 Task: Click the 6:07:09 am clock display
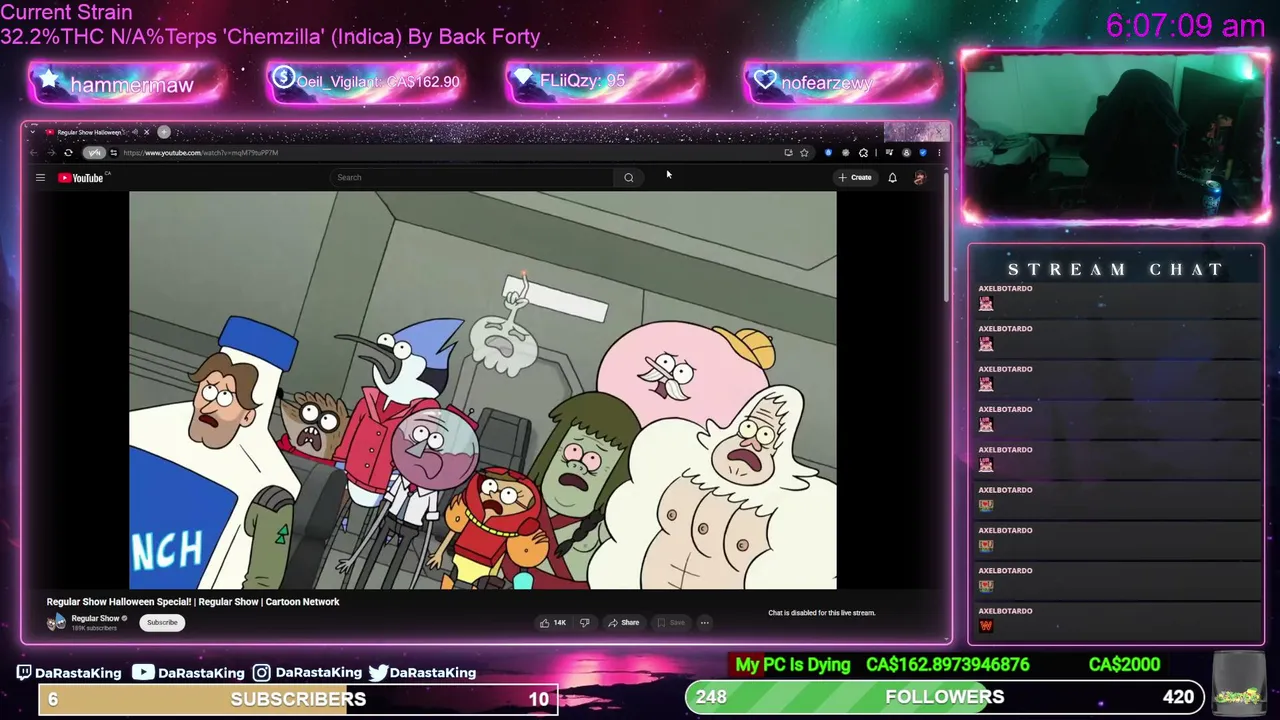1185,26
